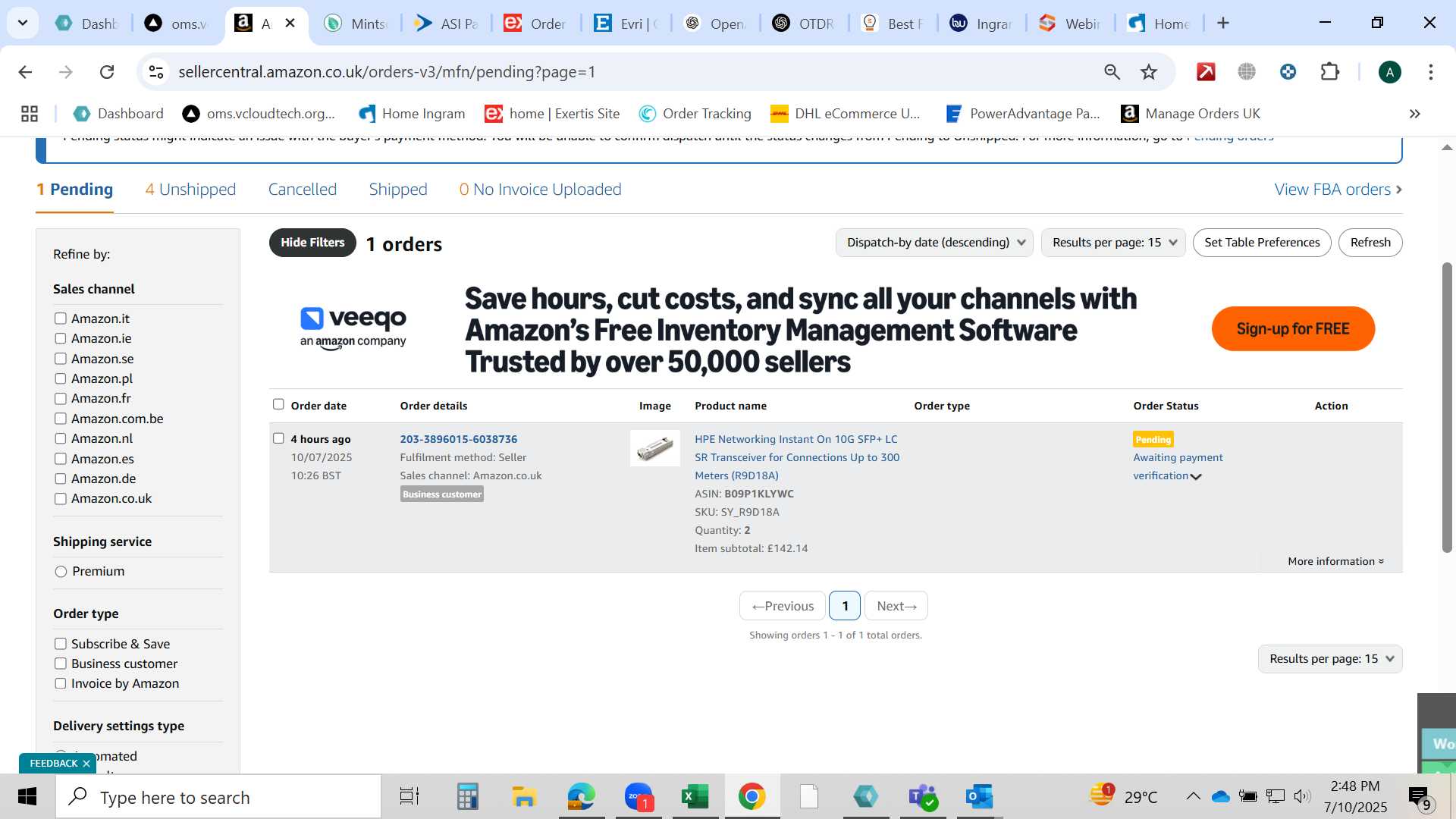This screenshot has width=1456, height=819.
Task: Click the zoom magnifier icon in the address bar
Action: 1112,72
